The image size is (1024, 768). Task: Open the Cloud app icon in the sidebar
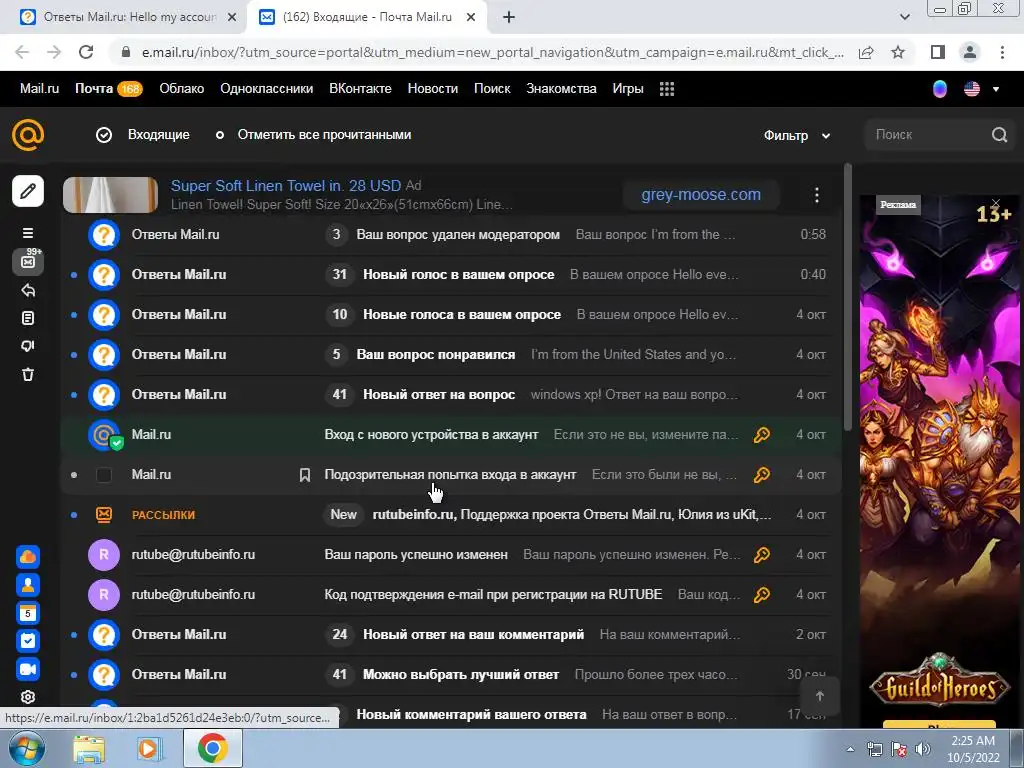pyautogui.click(x=28, y=556)
